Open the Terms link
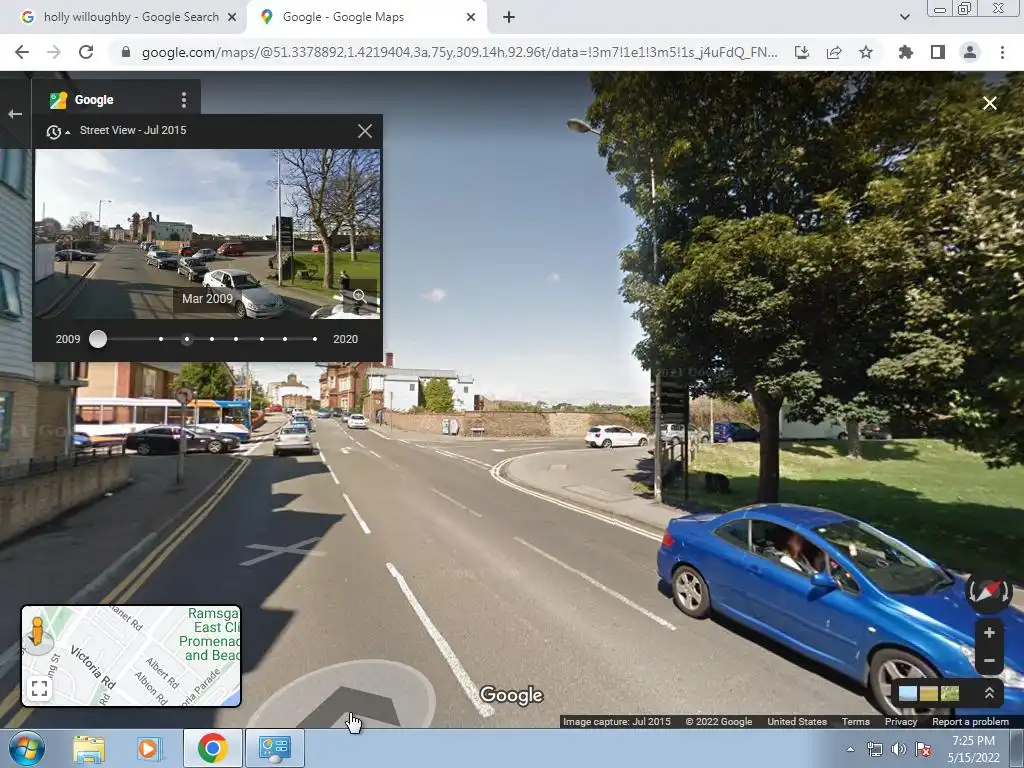 pyautogui.click(x=856, y=722)
